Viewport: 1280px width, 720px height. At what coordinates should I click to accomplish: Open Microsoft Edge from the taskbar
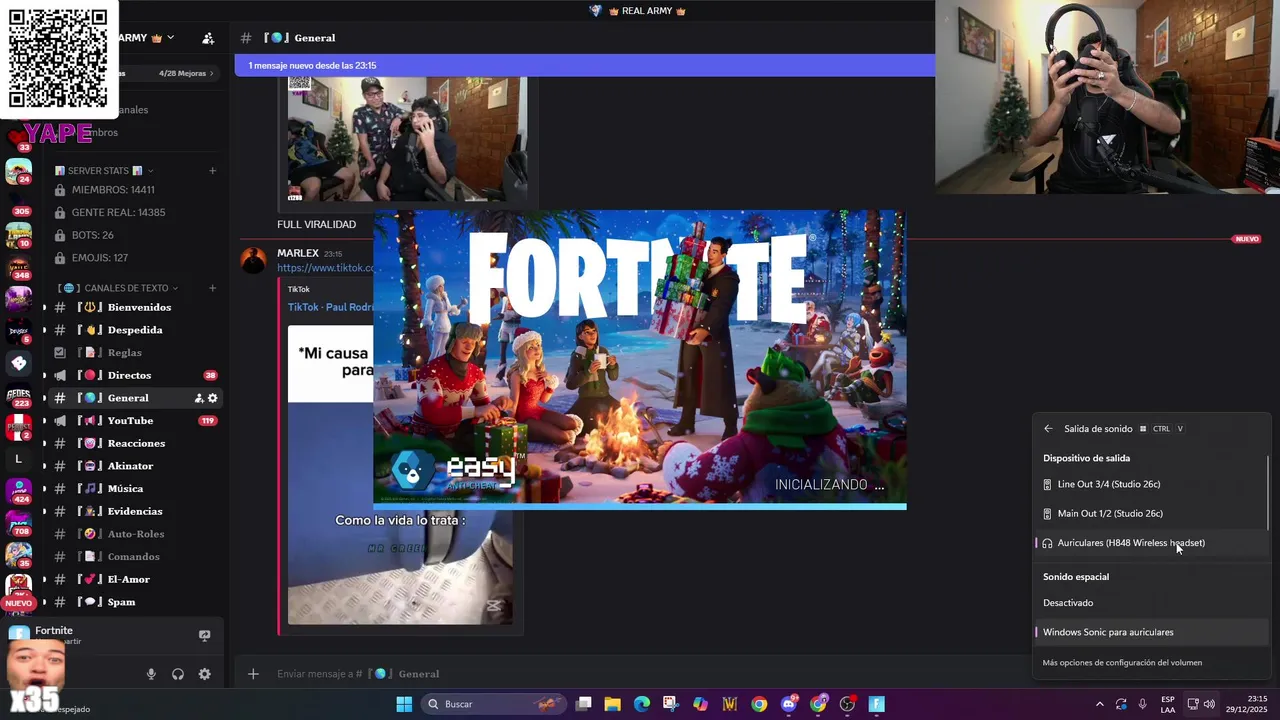click(x=642, y=704)
